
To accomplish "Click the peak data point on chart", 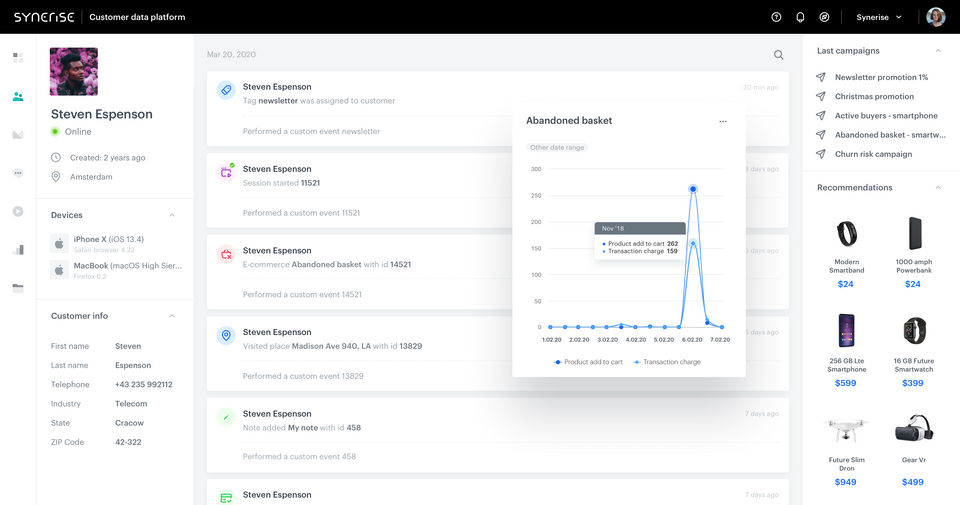I will coord(693,189).
